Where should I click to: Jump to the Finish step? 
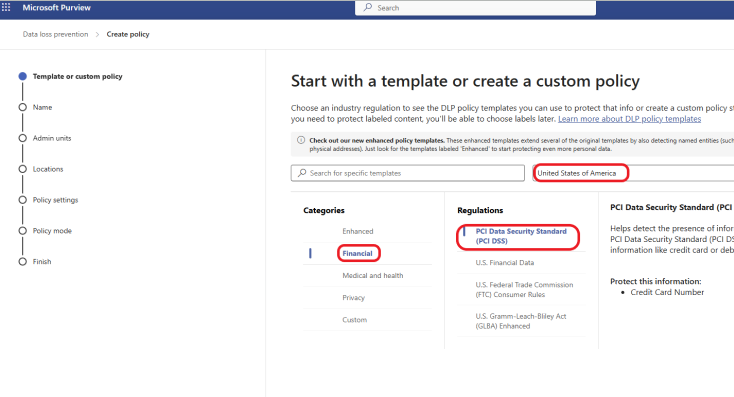tap(42, 262)
